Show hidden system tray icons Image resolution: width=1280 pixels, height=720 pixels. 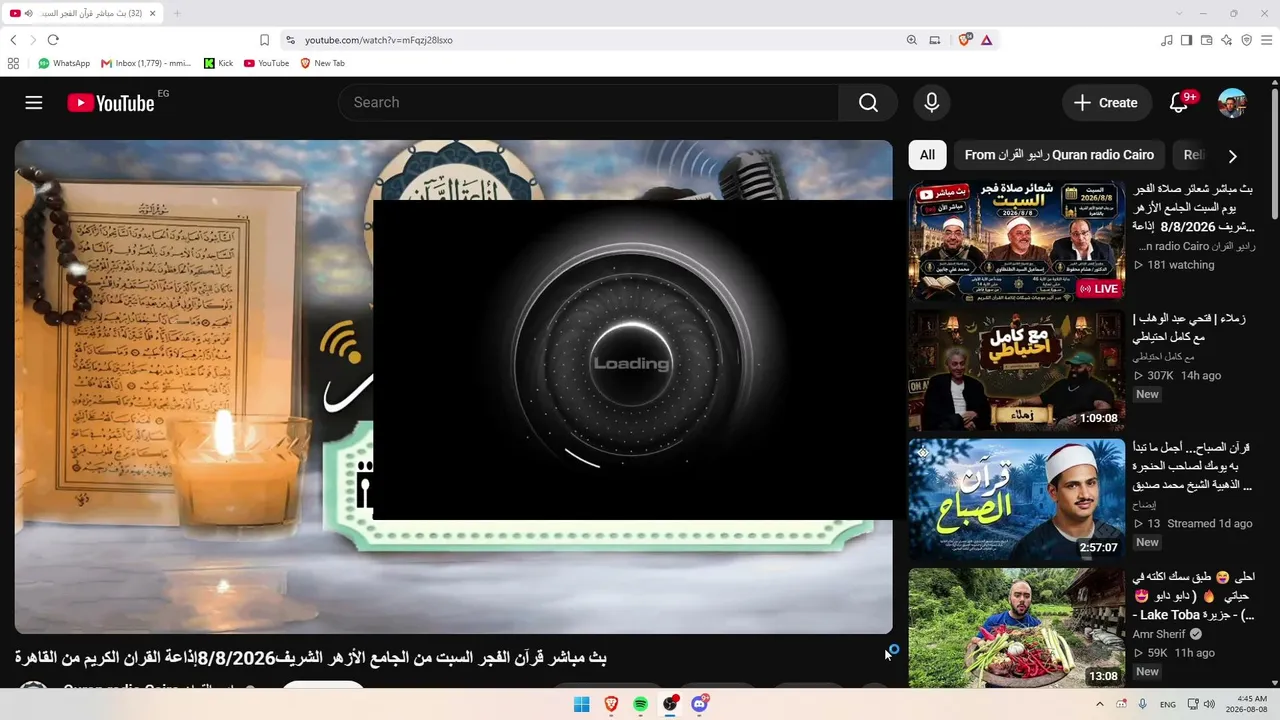click(1100, 704)
